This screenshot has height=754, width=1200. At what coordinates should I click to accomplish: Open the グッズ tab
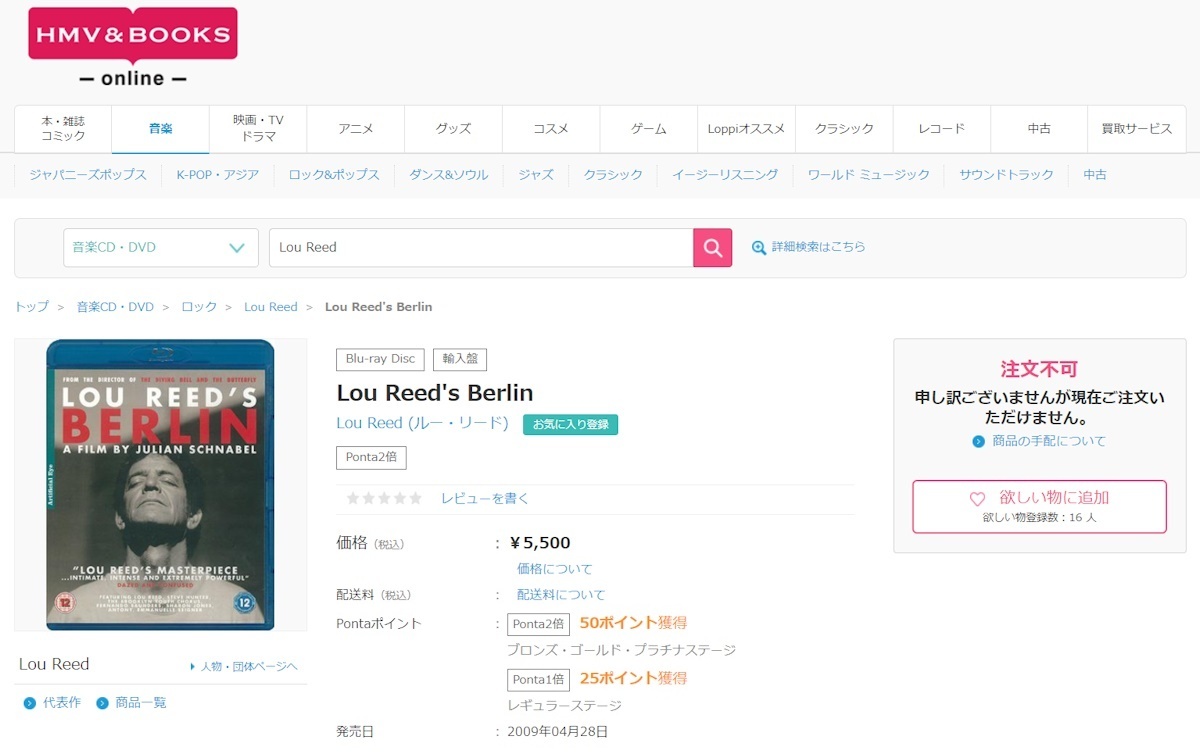pyautogui.click(x=453, y=128)
